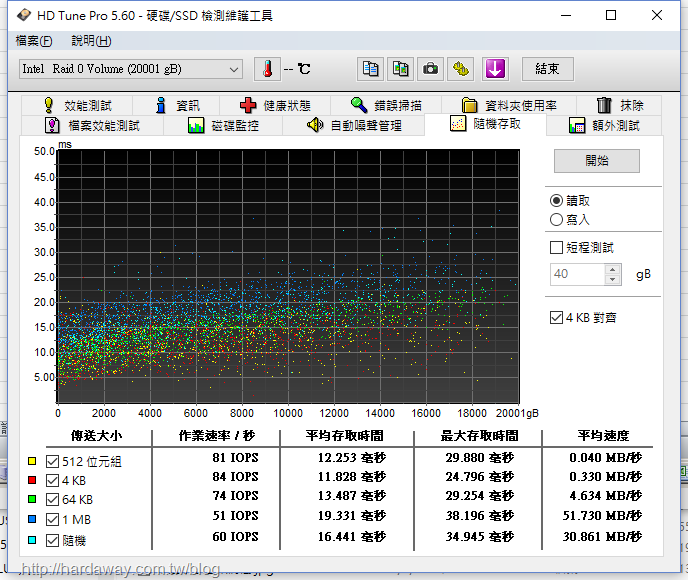This screenshot has width=688, height=580.
Task: Click the cyan 隨機 color swatch
Action: pyautogui.click(x=32, y=540)
